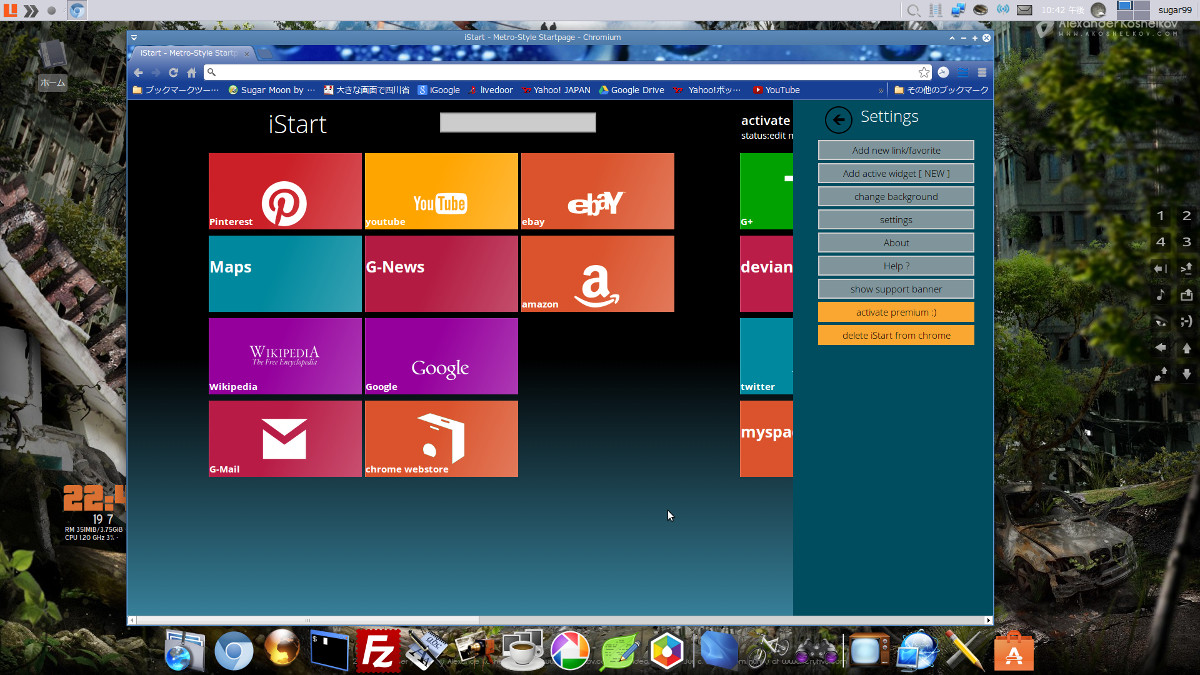Choose change background option
Viewport: 1200px width, 675px height.
(896, 196)
